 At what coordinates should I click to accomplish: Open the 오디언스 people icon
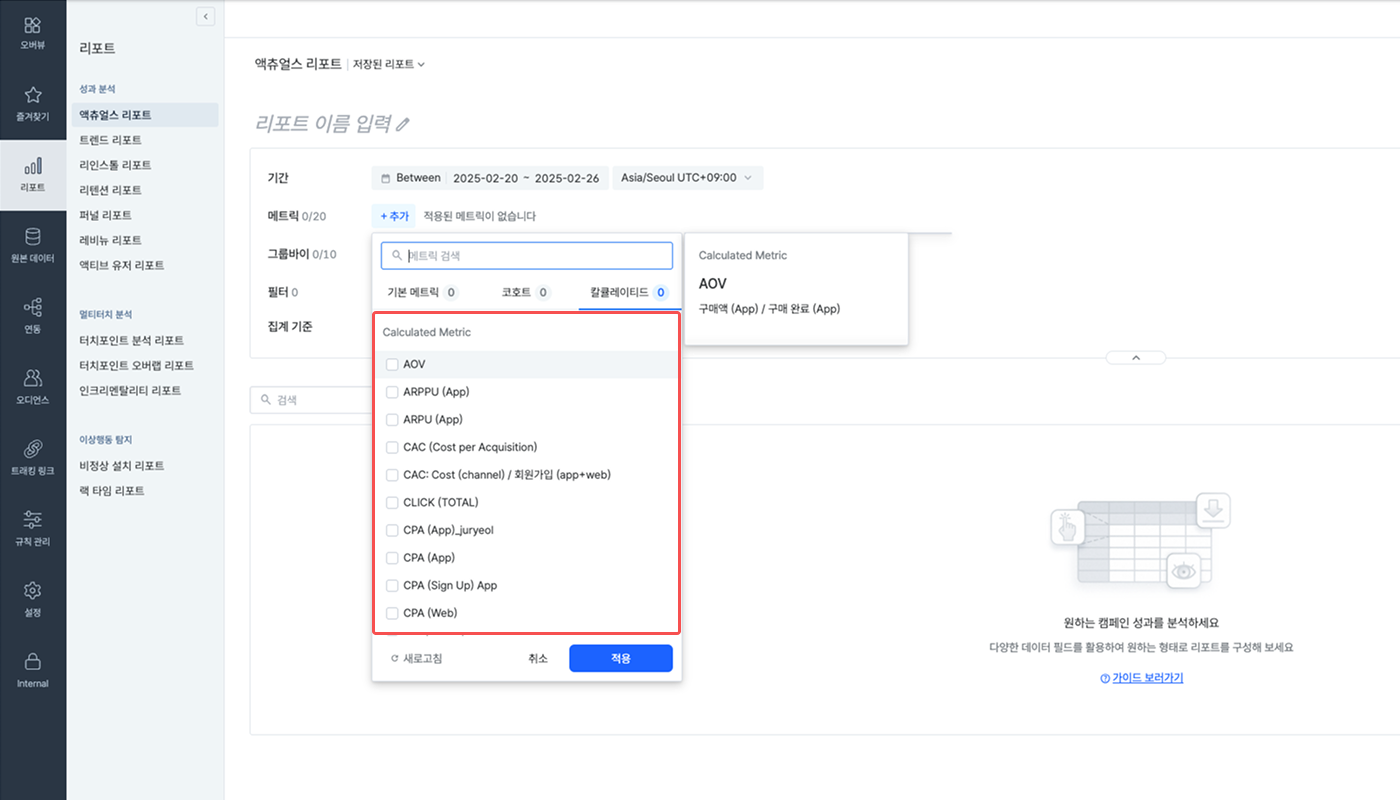pos(33,377)
